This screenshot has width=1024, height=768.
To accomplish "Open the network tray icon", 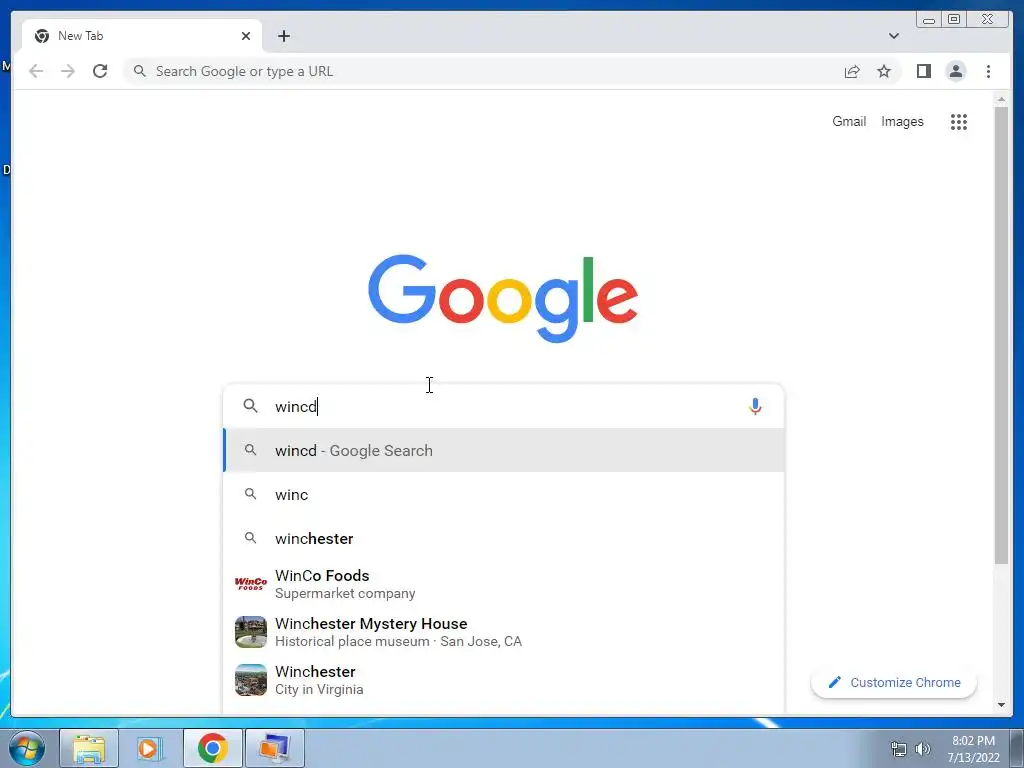I will pyautogui.click(x=899, y=749).
